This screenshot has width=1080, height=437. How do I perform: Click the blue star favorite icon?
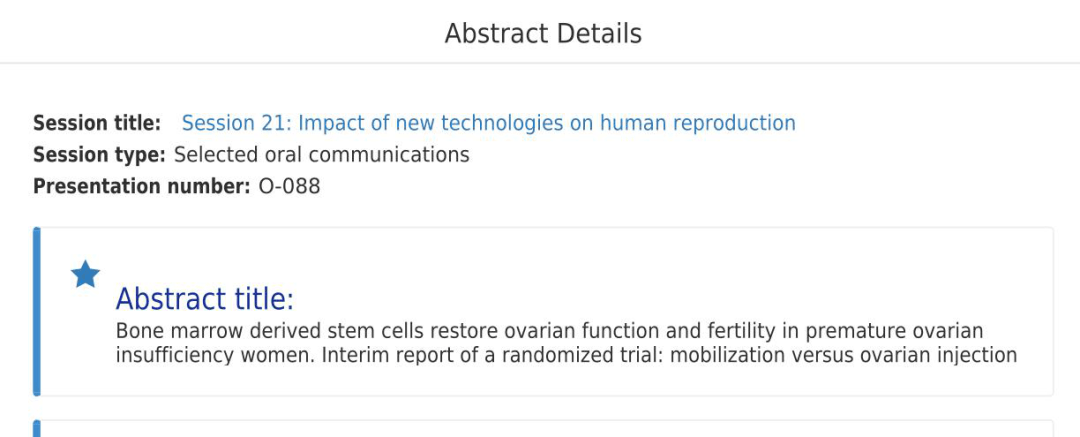[x=85, y=274]
